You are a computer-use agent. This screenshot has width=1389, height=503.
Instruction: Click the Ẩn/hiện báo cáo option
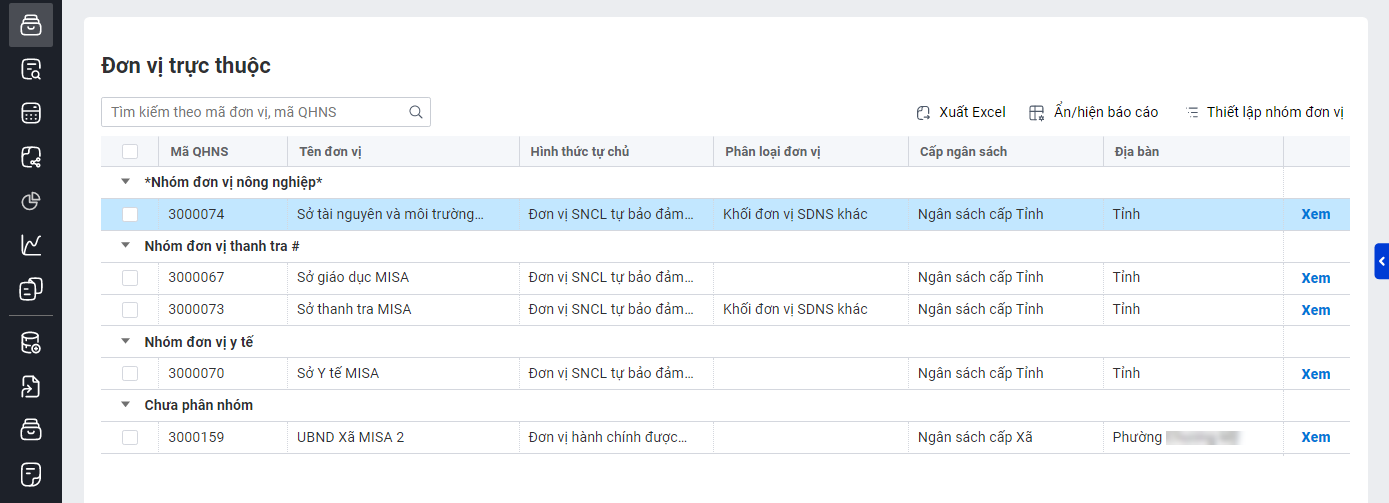(1093, 112)
